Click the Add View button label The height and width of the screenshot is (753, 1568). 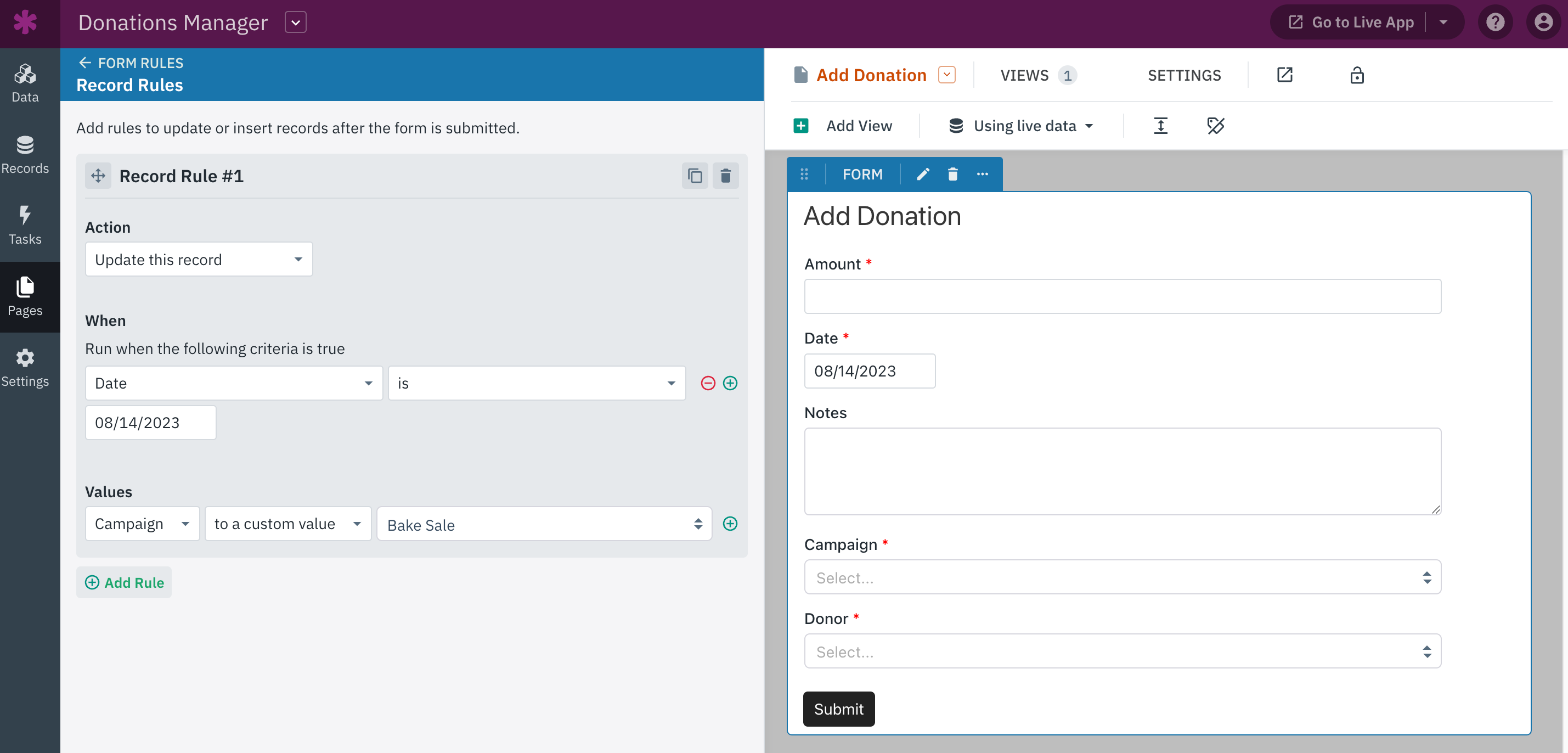(859, 126)
